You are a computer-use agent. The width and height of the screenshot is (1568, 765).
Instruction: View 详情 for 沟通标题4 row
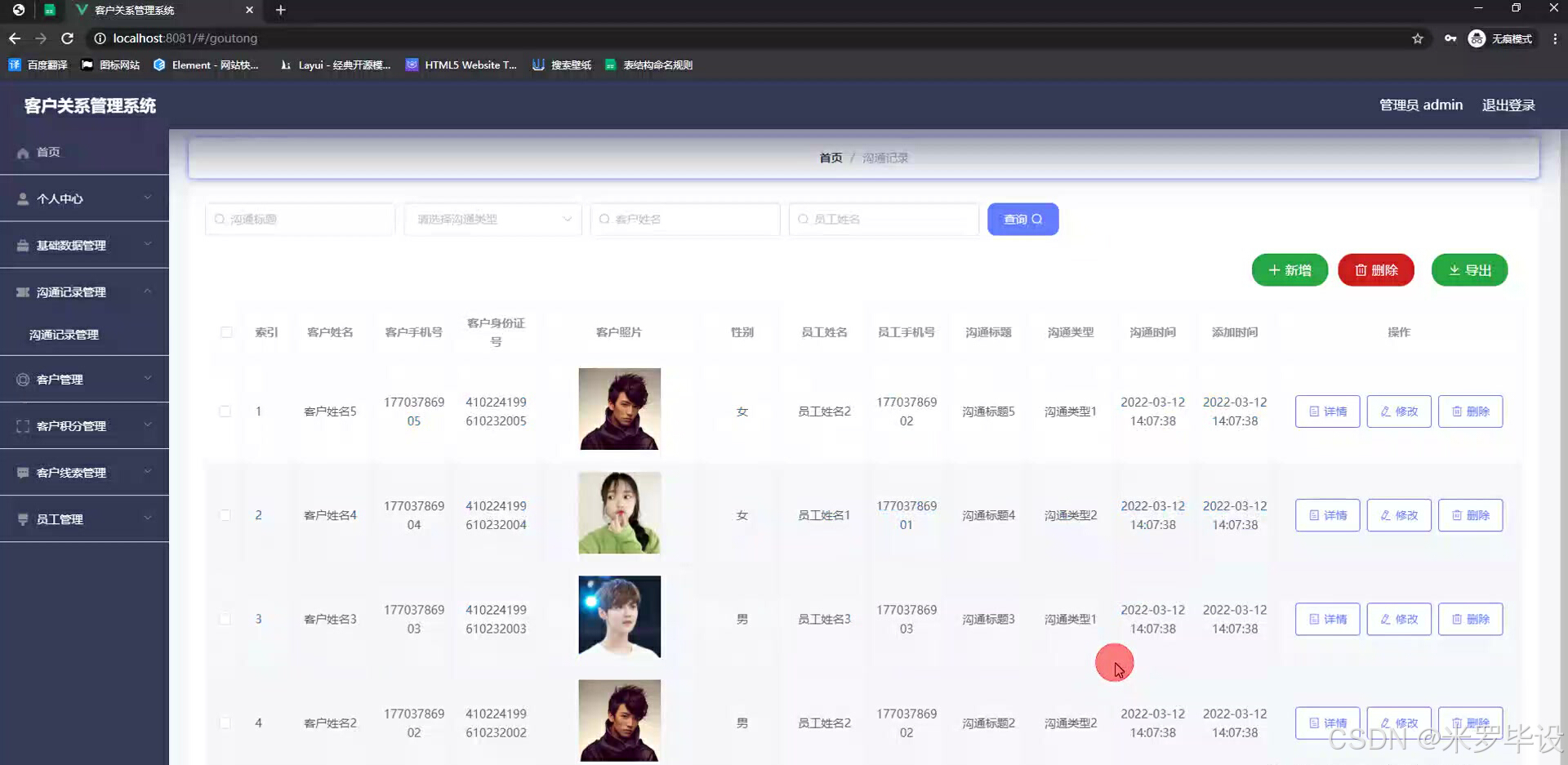(x=1327, y=515)
